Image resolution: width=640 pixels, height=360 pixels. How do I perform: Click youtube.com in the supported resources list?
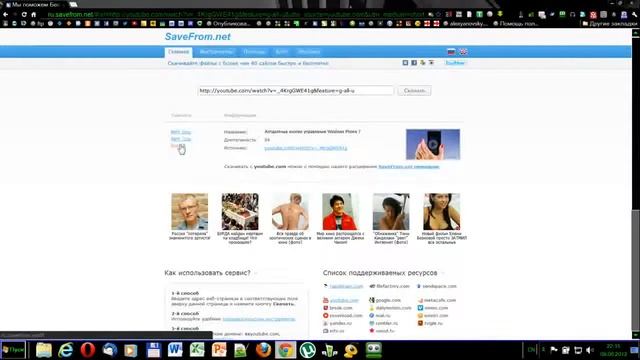pyautogui.click(x=344, y=300)
